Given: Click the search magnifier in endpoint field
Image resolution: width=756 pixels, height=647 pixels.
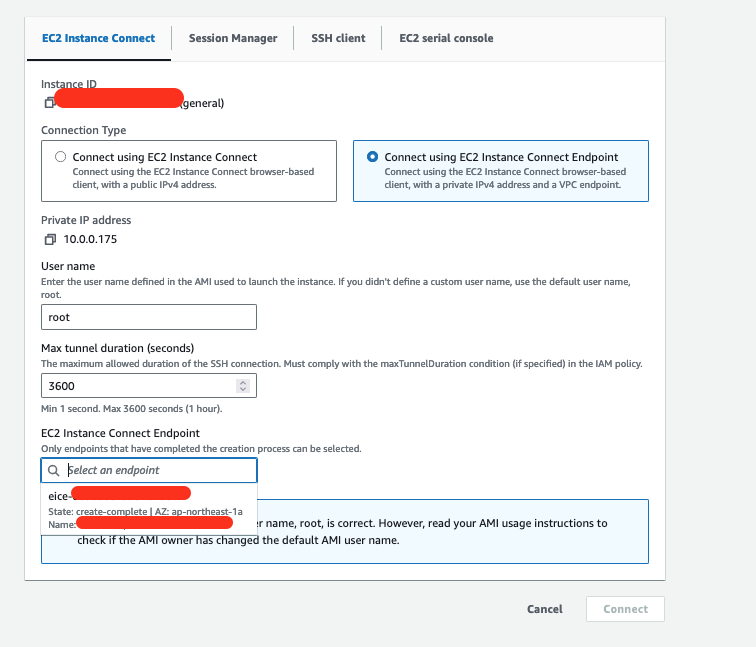Looking at the screenshot, I should (54, 471).
